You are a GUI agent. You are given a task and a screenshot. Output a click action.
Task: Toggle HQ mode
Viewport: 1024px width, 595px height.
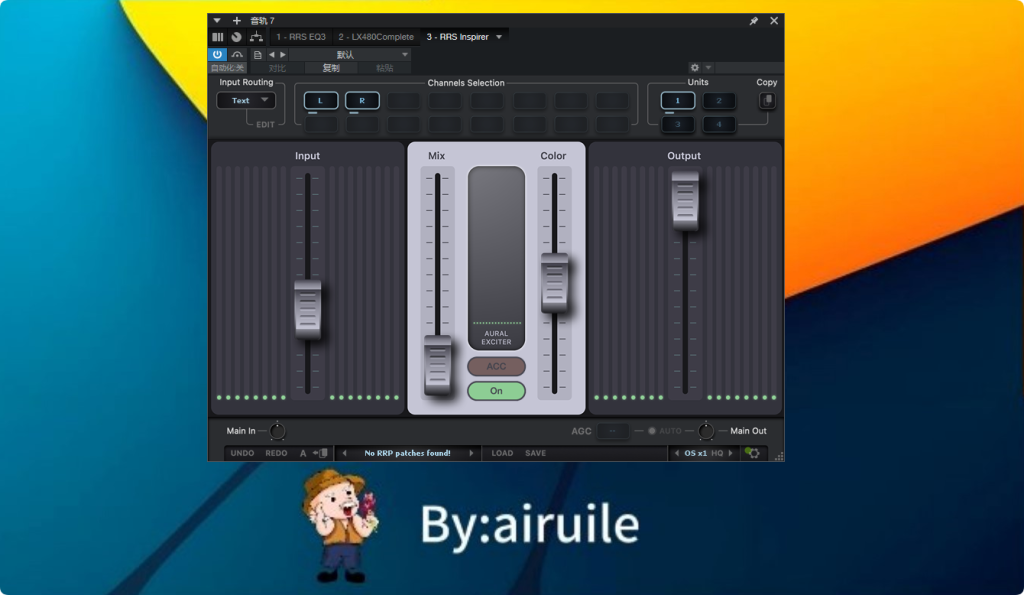[x=717, y=453]
